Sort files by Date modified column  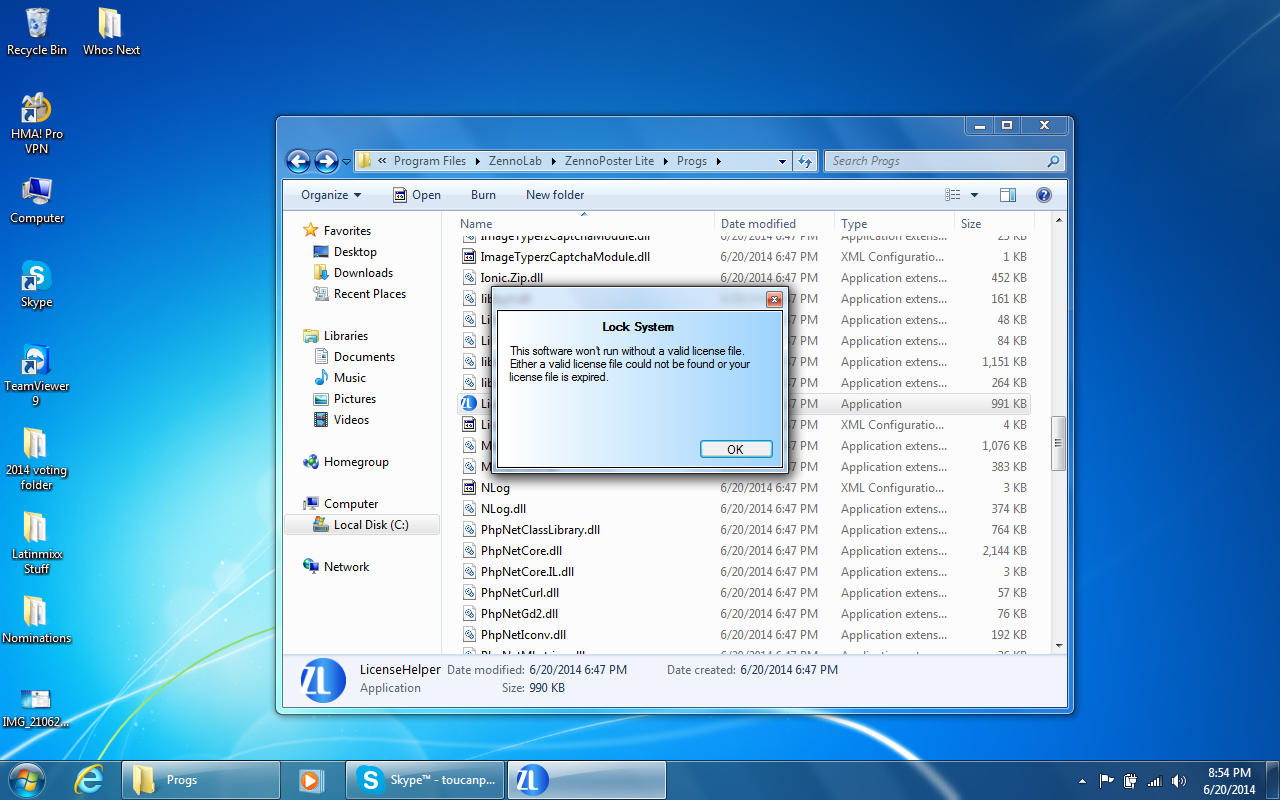click(775, 224)
